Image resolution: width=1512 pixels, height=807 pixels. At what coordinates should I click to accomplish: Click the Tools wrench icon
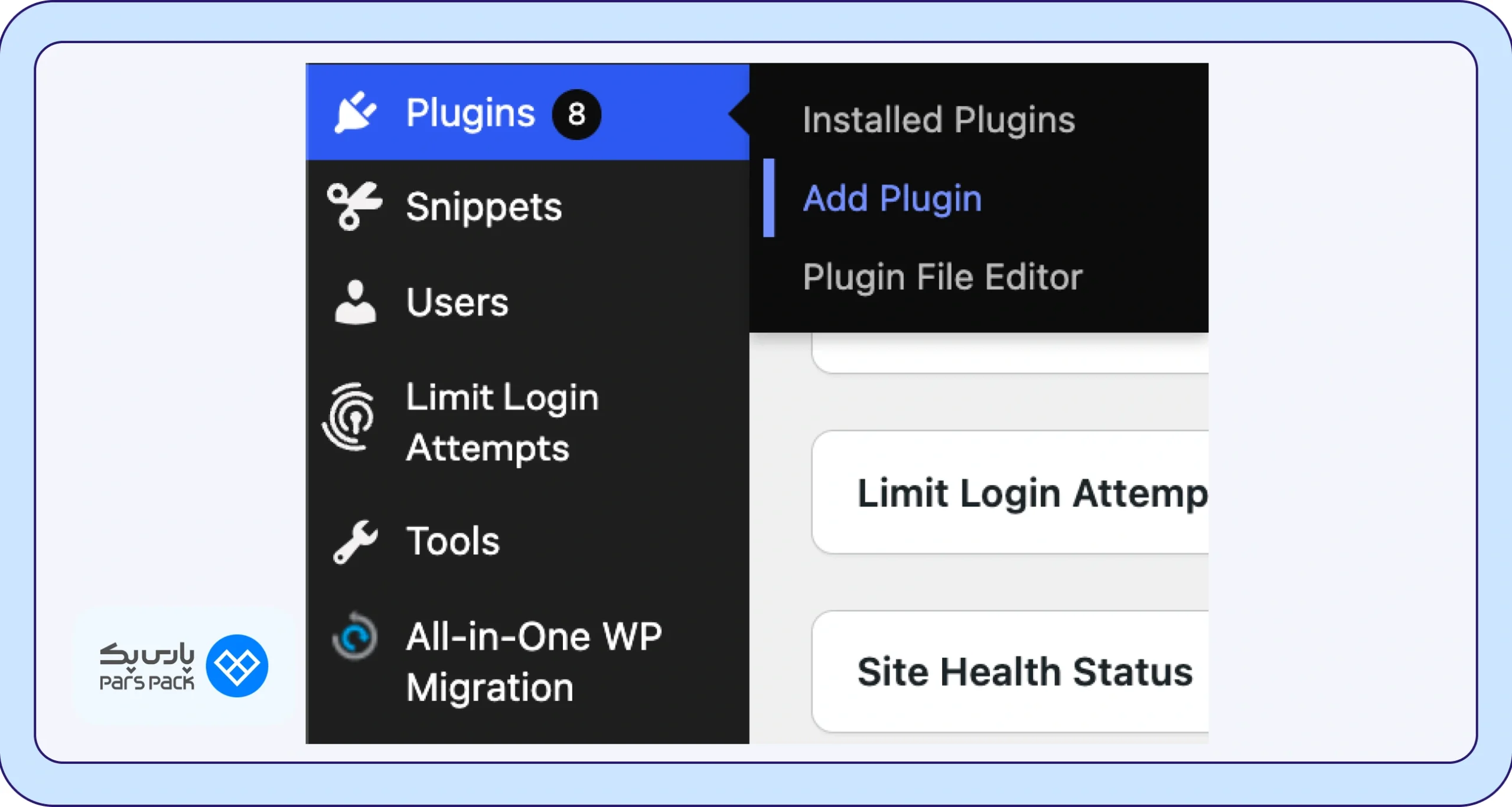pos(355,541)
